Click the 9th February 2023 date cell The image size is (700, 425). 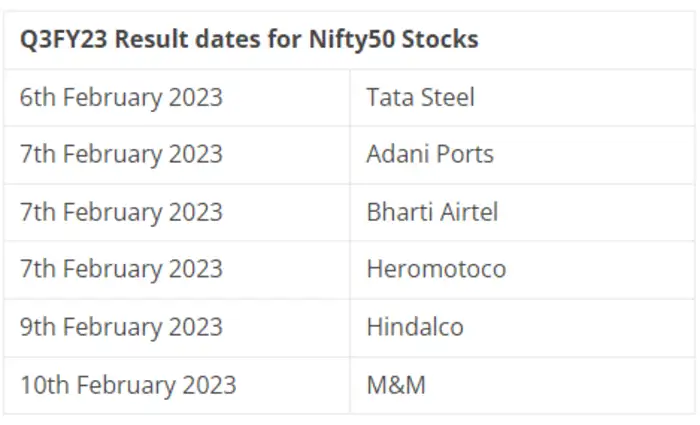click(121, 327)
